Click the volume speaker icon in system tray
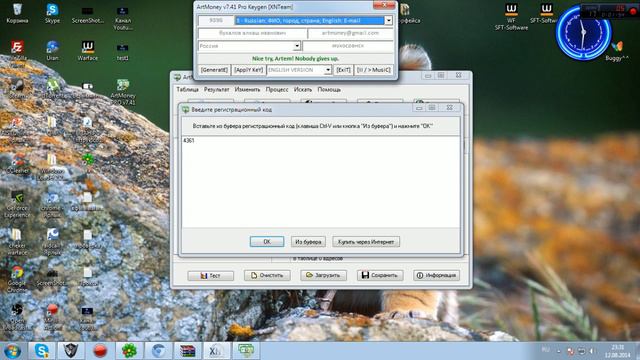This screenshot has width=640, height=360. coord(591,351)
